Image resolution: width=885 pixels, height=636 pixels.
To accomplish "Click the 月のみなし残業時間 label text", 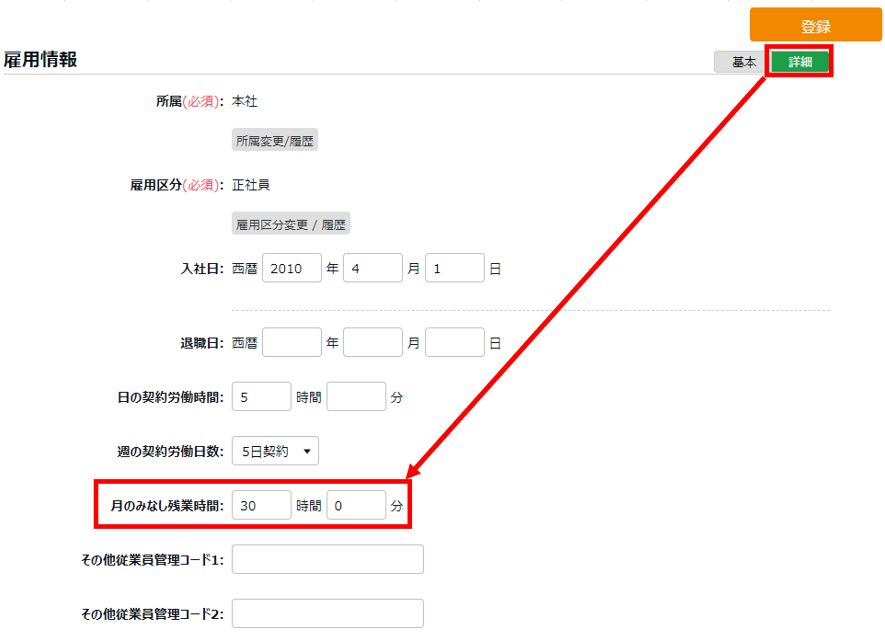I will [167, 507].
